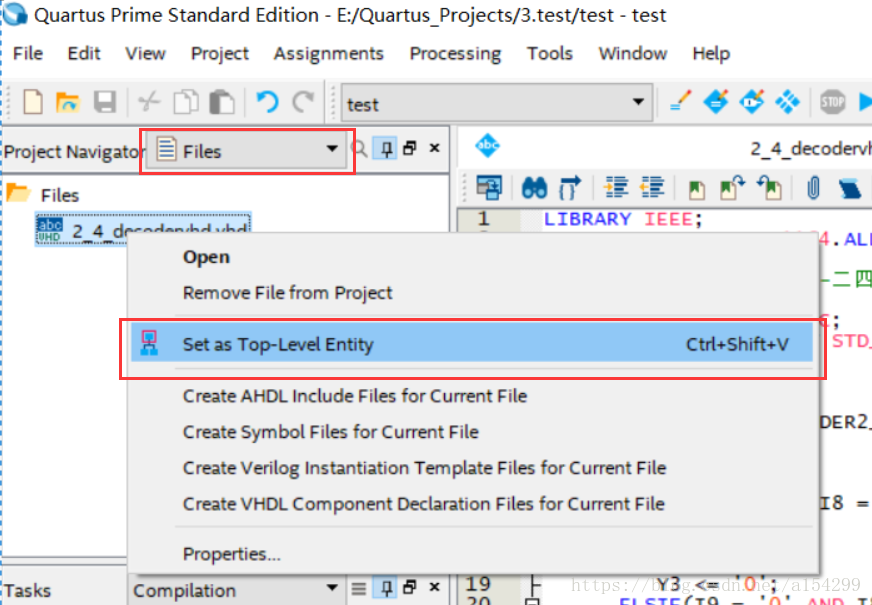Choose Set as Top-Level Entity
This screenshot has width=872, height=605.
point(472,344)
